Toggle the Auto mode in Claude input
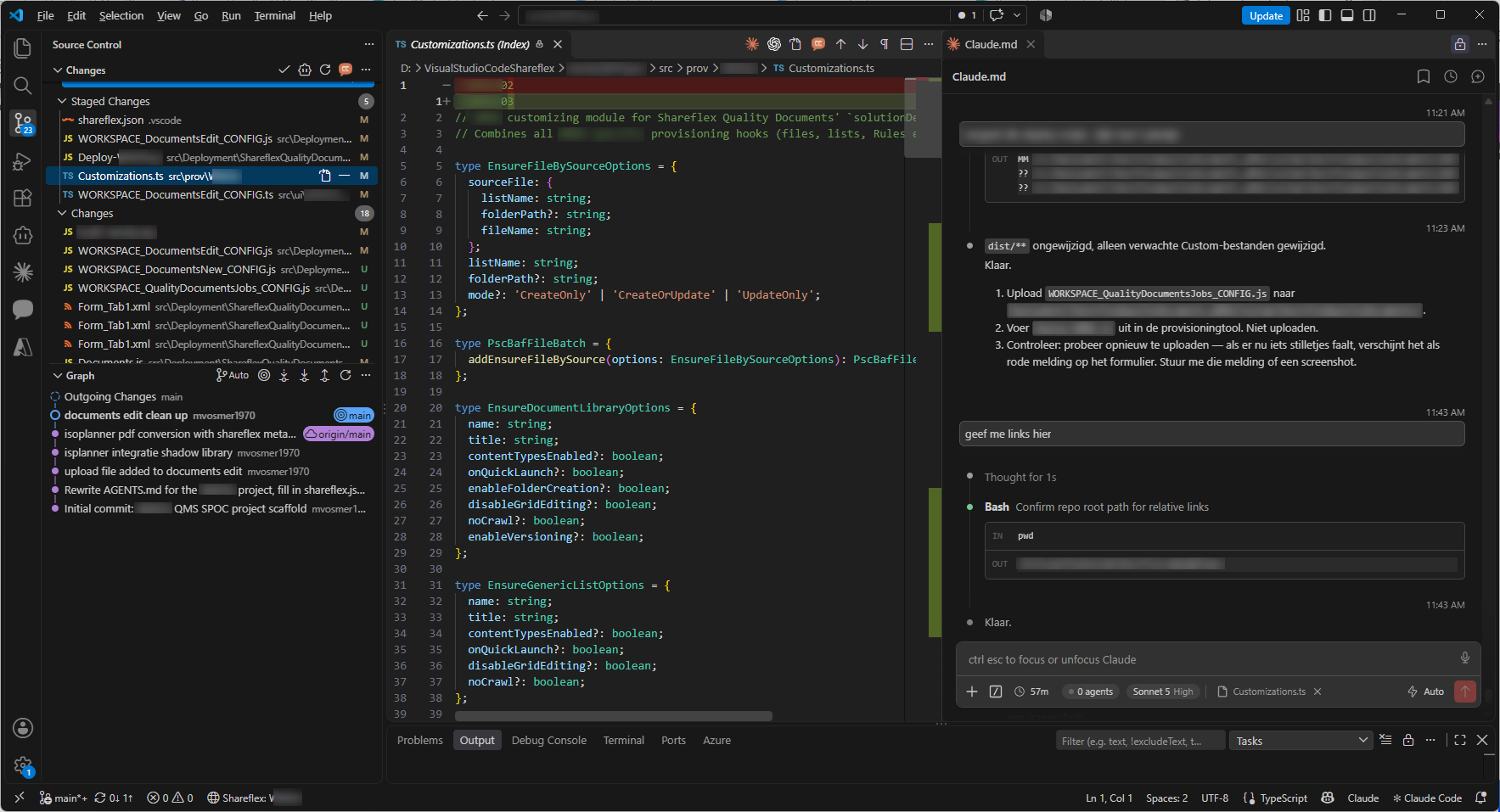This screenshot has height=812, width=1500. pos(1425,692)
